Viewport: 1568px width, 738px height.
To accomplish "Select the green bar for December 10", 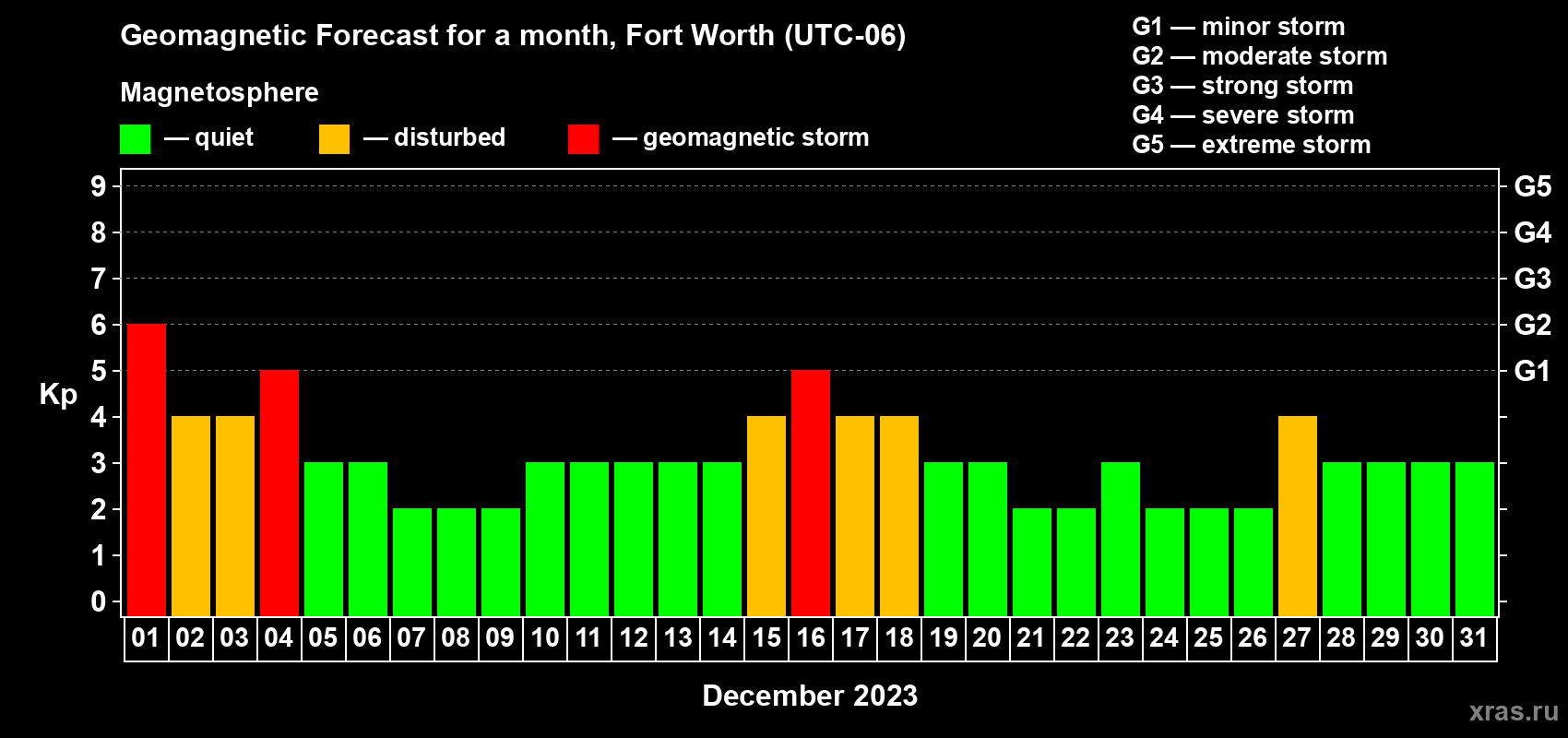I will pos(545,539).
